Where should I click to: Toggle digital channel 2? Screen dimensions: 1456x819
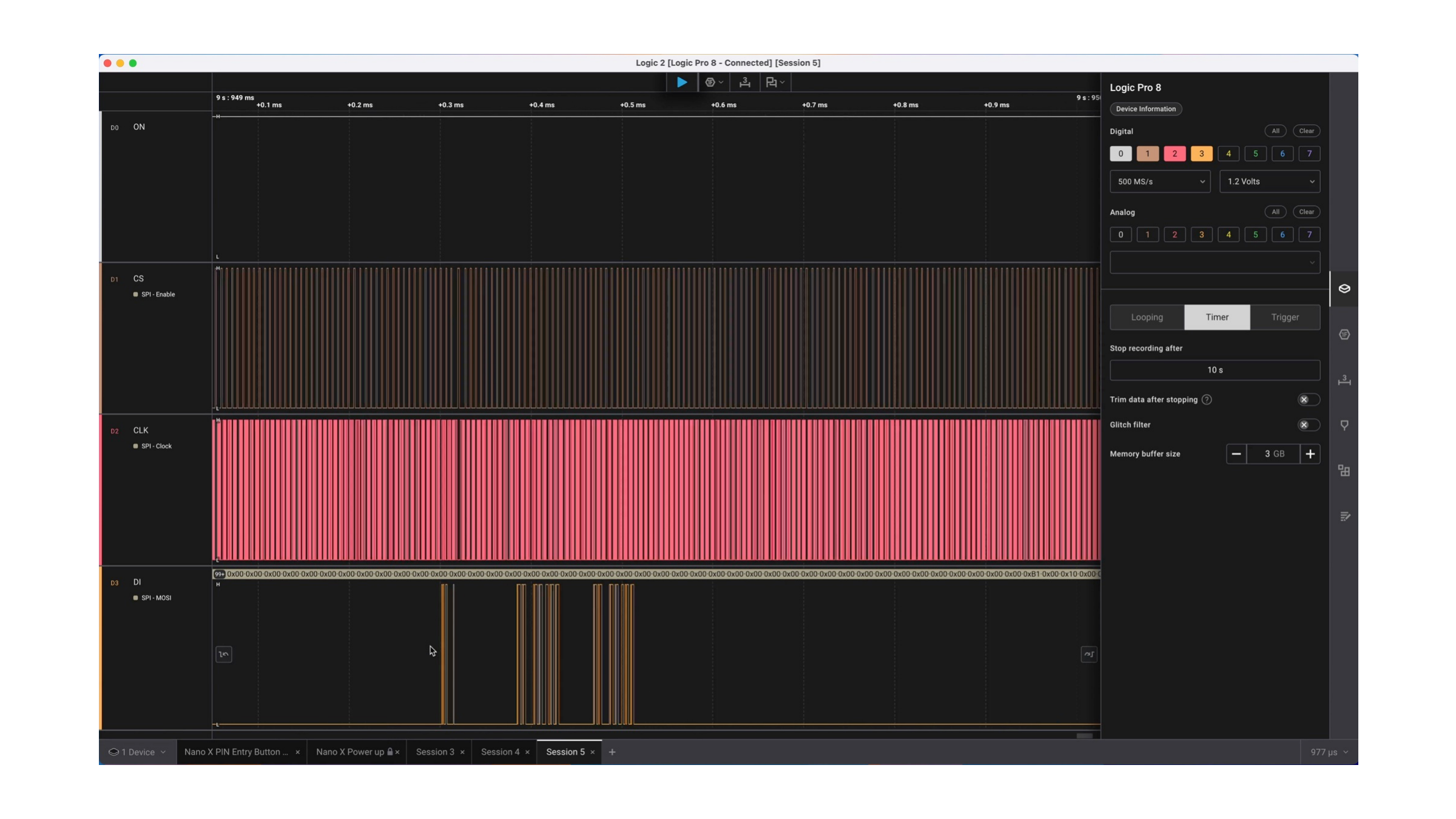tap(1175, 153)
